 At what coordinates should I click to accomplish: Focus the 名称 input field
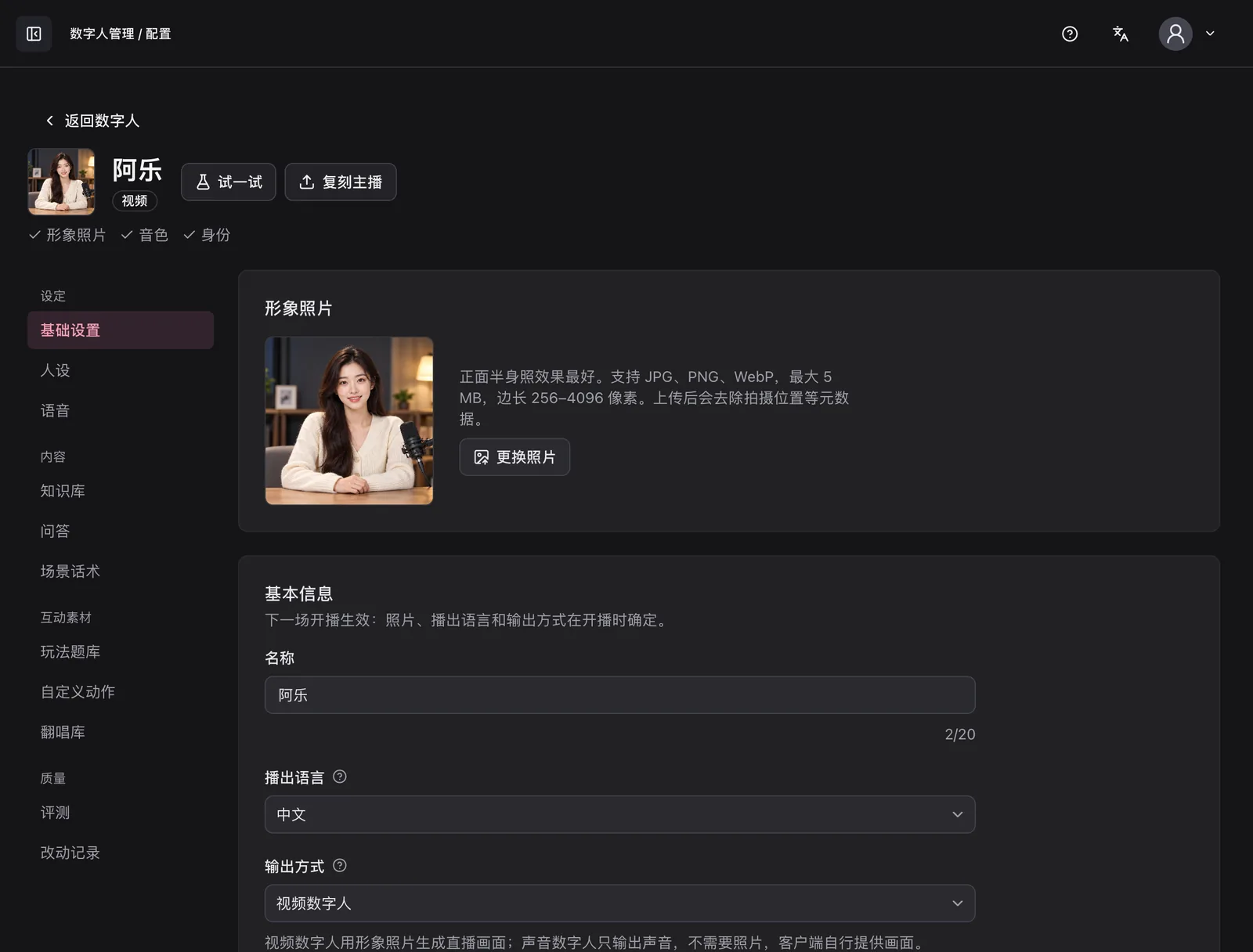click(x=620, y=695)
